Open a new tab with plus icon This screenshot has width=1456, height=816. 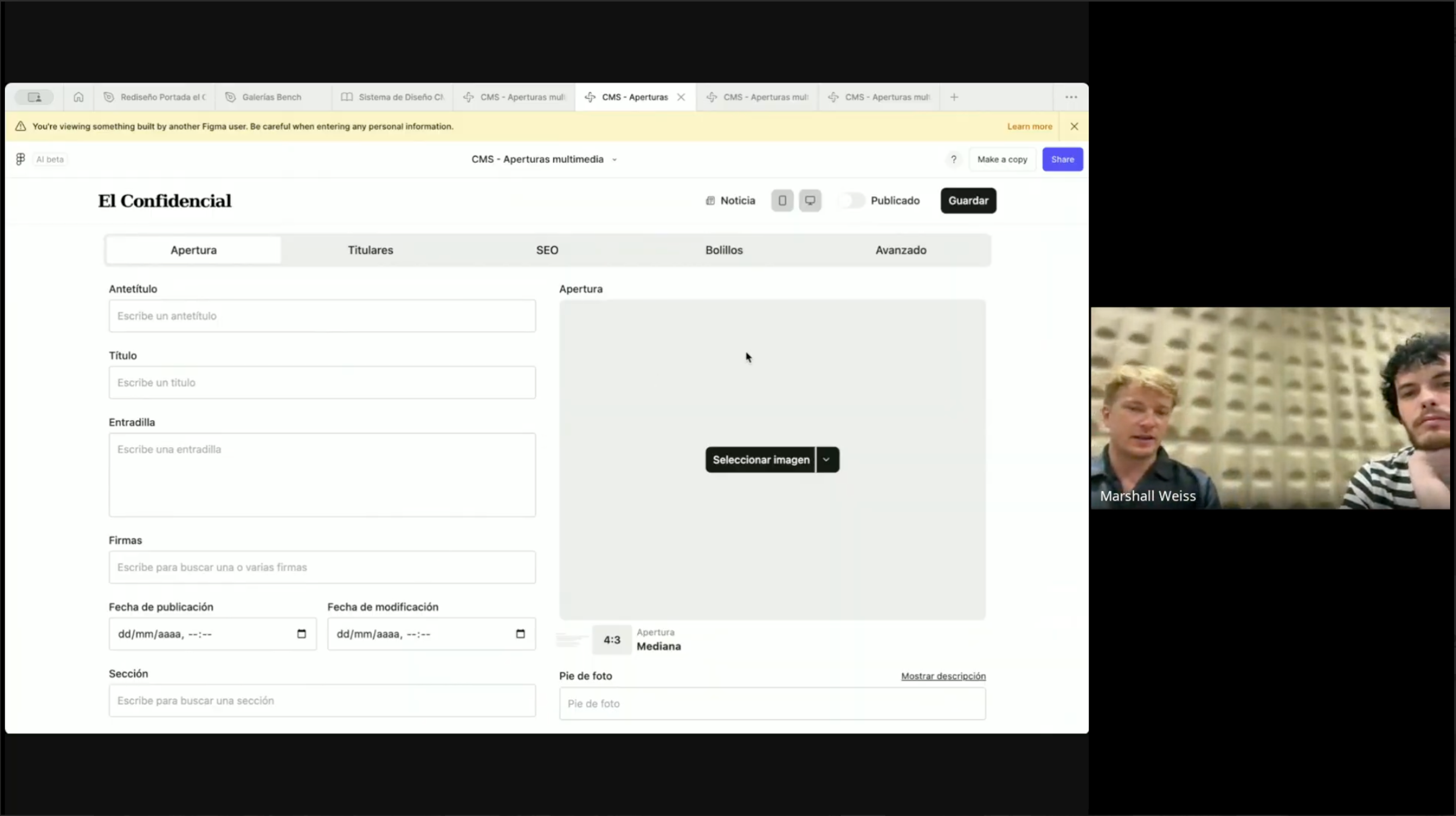(x=954, y=97)
